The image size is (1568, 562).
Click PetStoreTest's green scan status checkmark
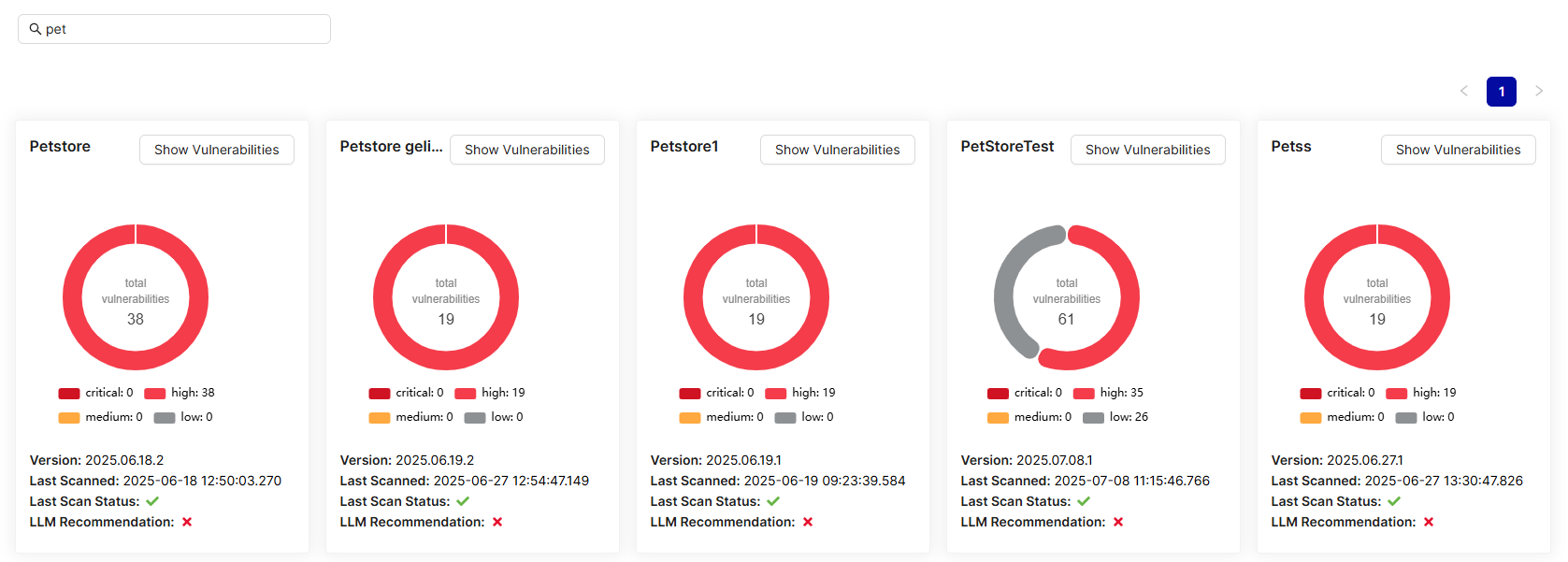(x=1084, y=501)
